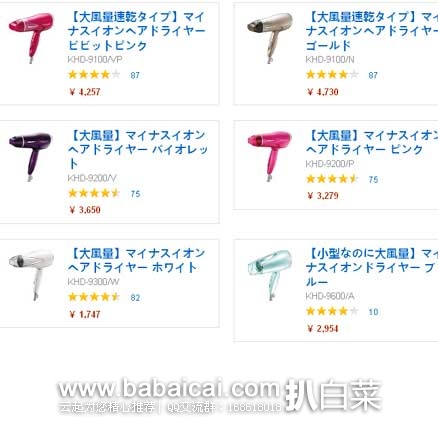Open the violet KHD-9200/V dryer image
This screenshot has width=438, height=424.
tap(30, 157)
